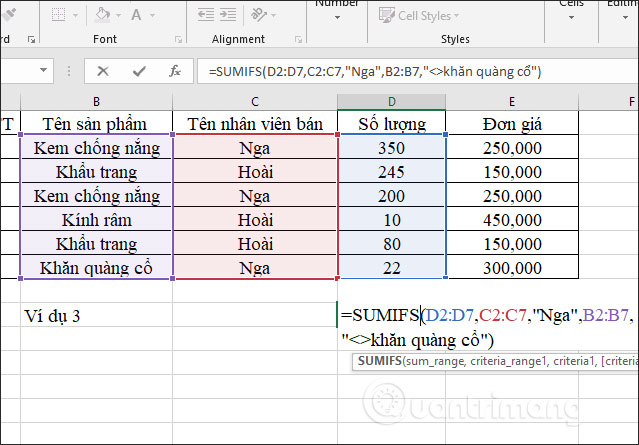639x445 pixels.
Task: Select column C header
Action: pos(255,101)
